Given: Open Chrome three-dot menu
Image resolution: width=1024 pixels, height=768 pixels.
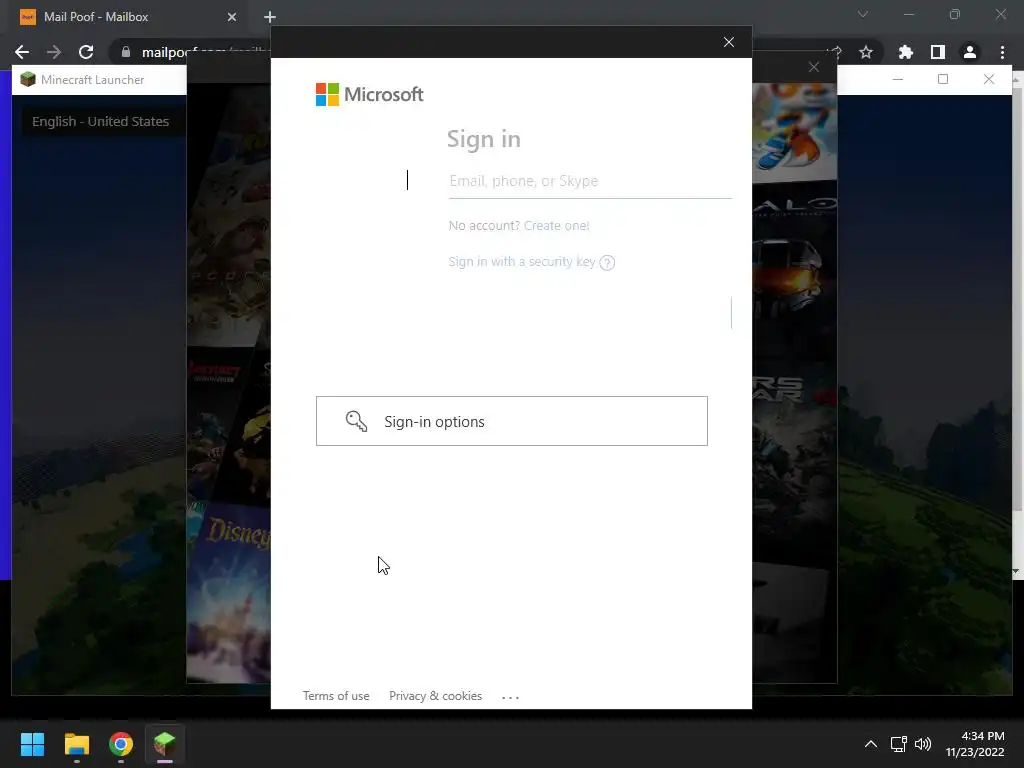Looking at the screenshot, I should pos(1002,52).
